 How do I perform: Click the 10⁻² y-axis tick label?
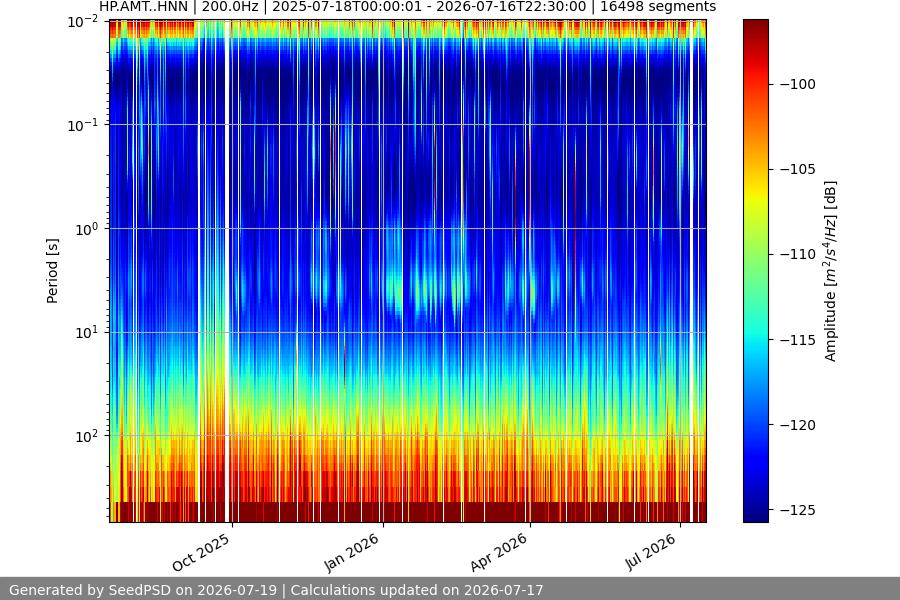pos(83,22)
